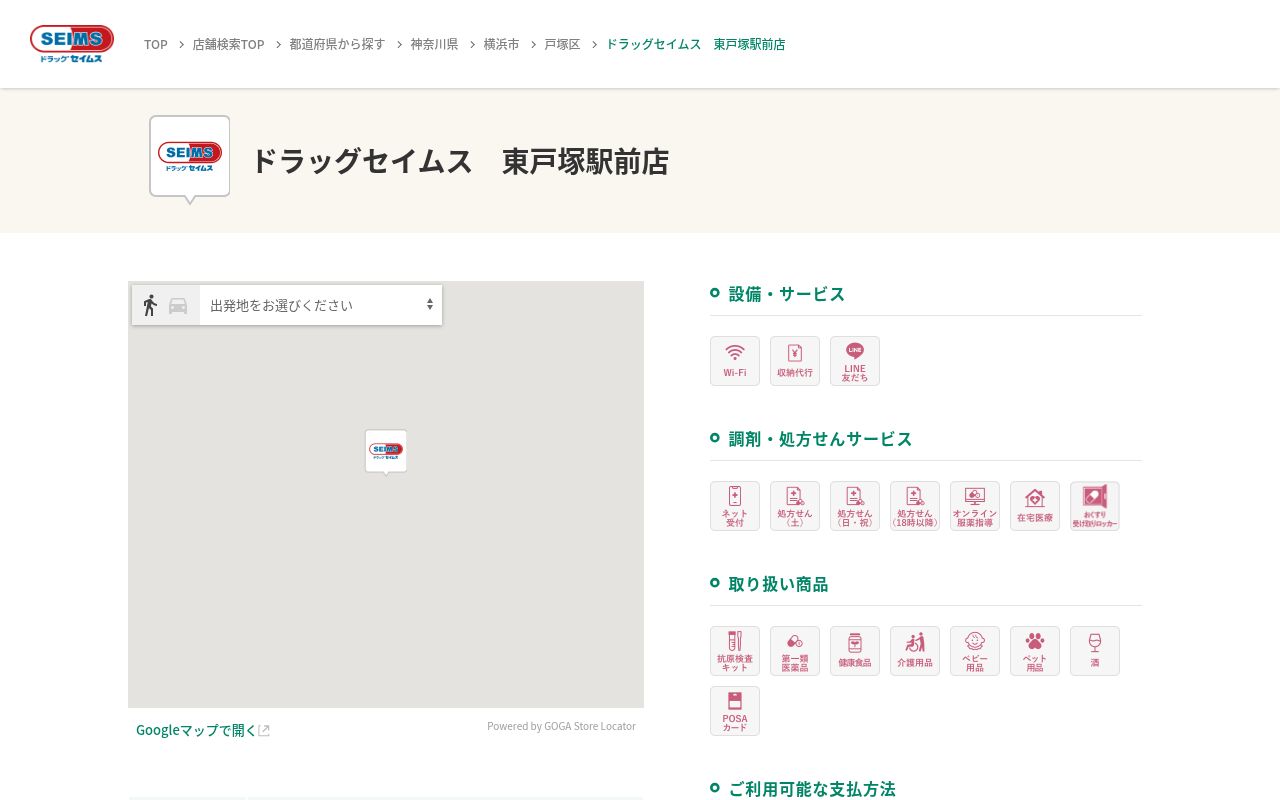This screenshot has height=800, width=1280.
Task: Select the 処方せん(18時以降) icon
Action: 915,506
